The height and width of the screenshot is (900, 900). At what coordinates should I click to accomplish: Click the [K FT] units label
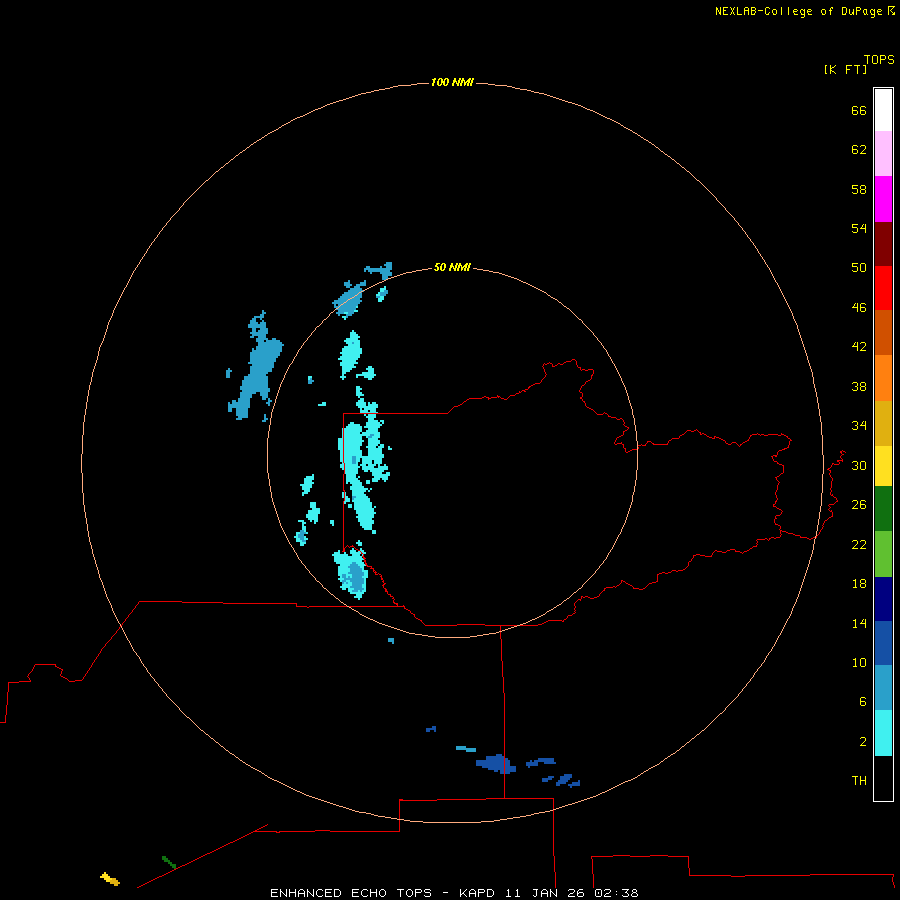tap(845, 69)
